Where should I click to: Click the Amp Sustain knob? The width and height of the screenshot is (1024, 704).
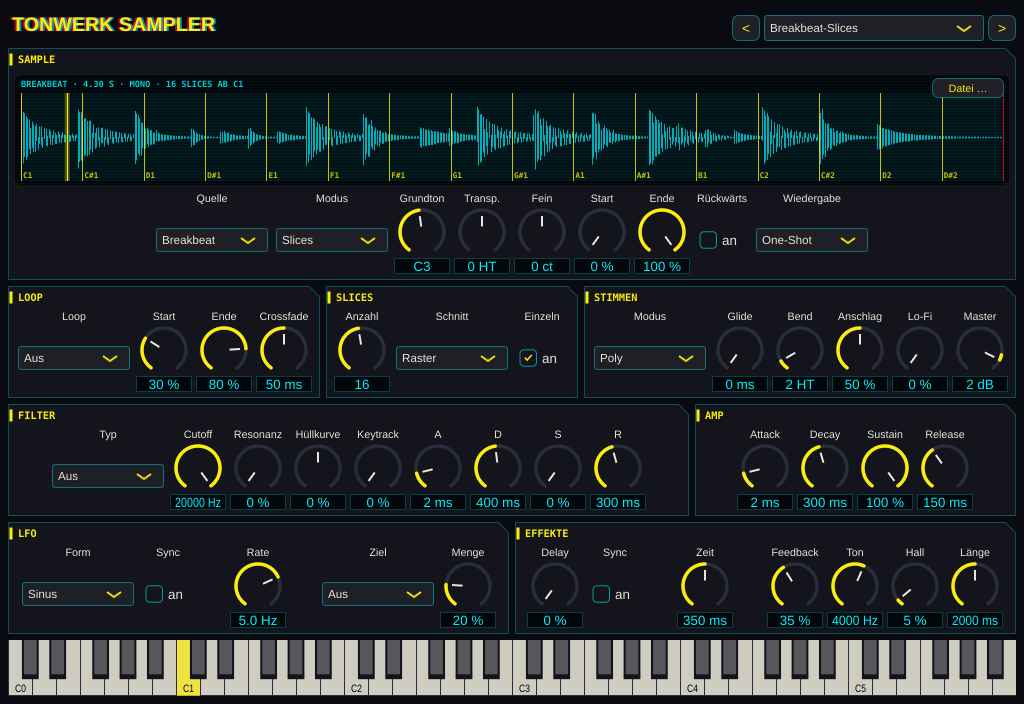(885, 468)
